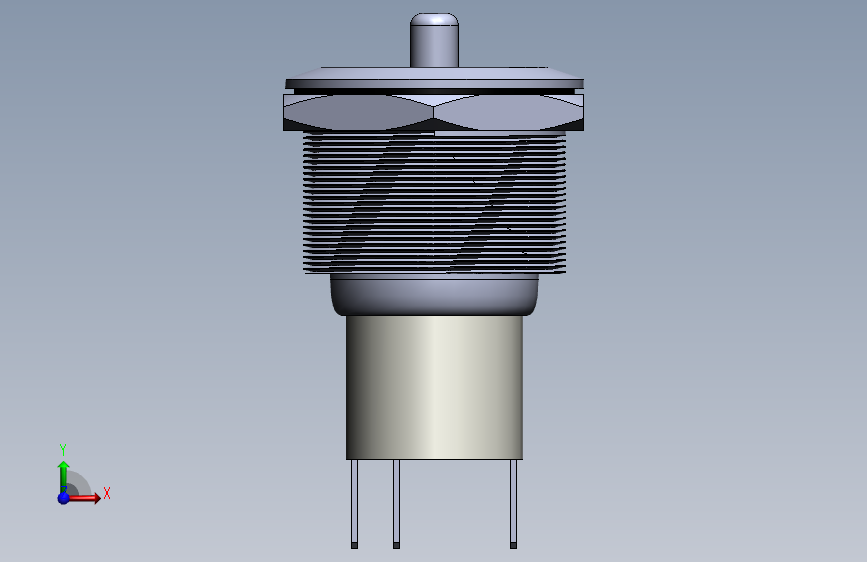Select the flat flange above the hex nut
867x562 pixels.
click(434, 78)
